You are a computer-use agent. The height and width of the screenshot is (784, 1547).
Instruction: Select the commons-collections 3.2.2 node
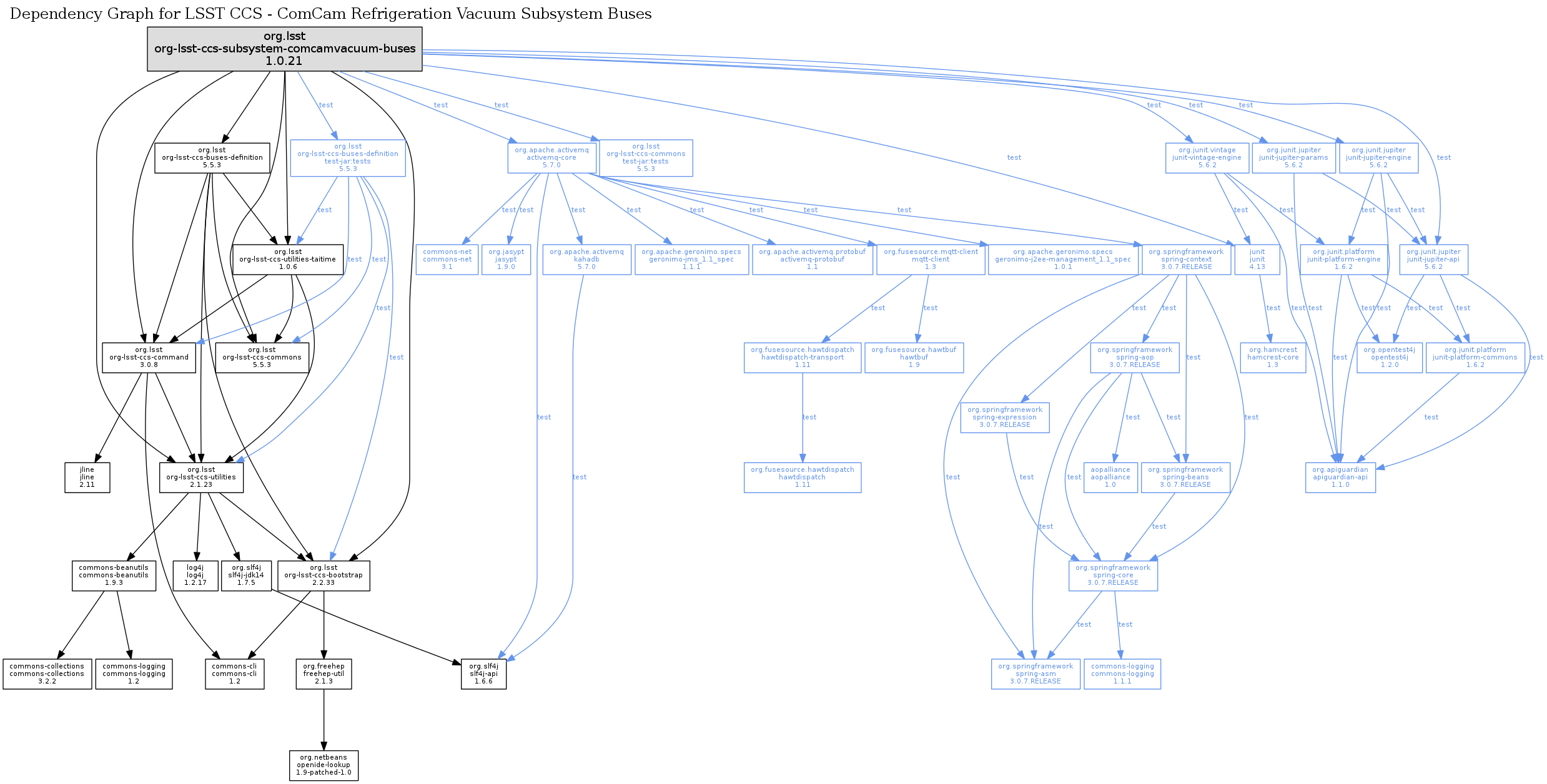(x=47, y=674)
